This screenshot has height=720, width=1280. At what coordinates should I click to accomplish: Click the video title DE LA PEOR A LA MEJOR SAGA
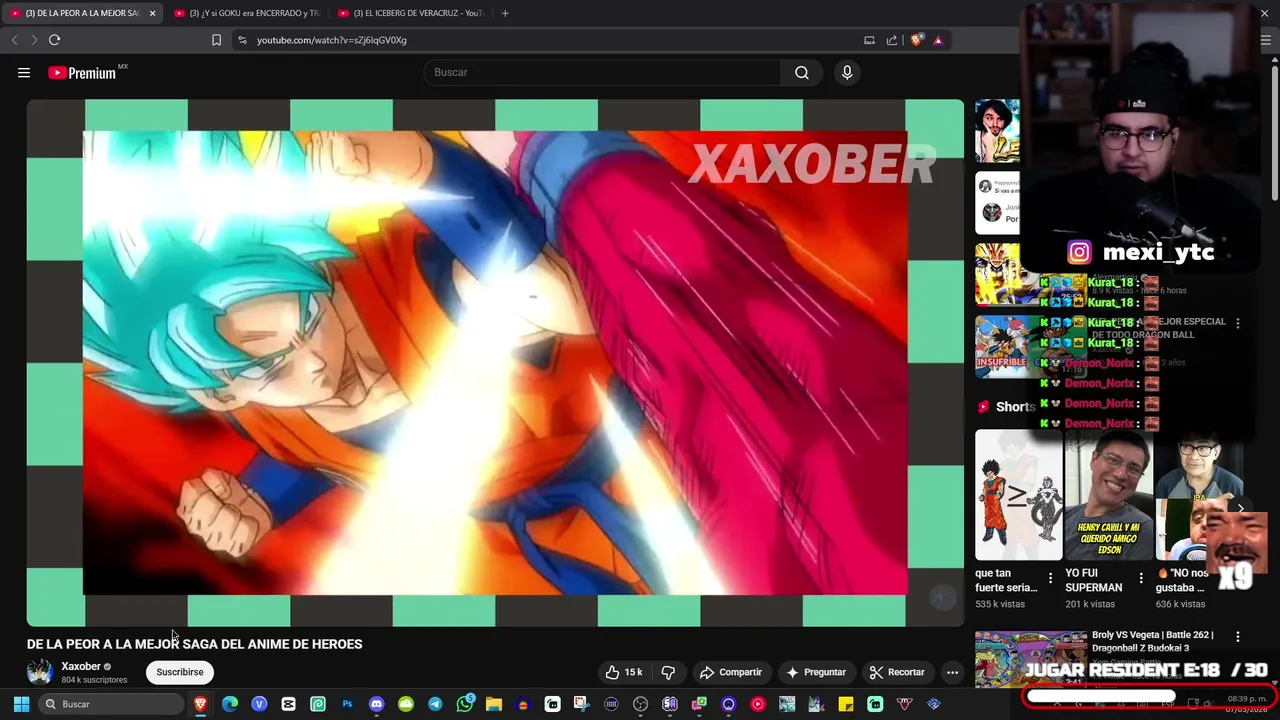[195, 644]
